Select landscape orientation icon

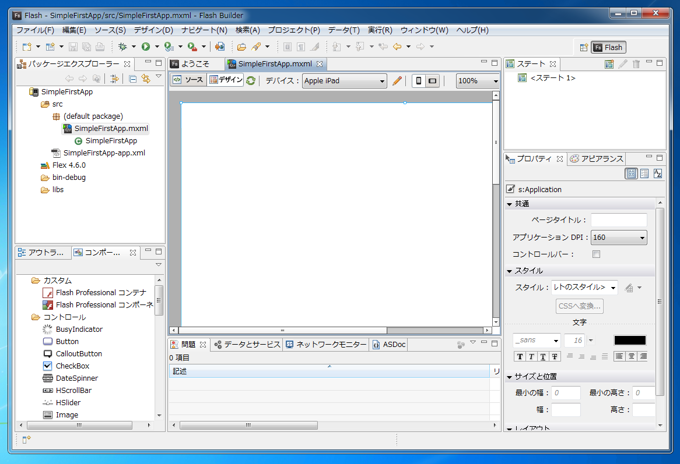click(x=432, y=81)
